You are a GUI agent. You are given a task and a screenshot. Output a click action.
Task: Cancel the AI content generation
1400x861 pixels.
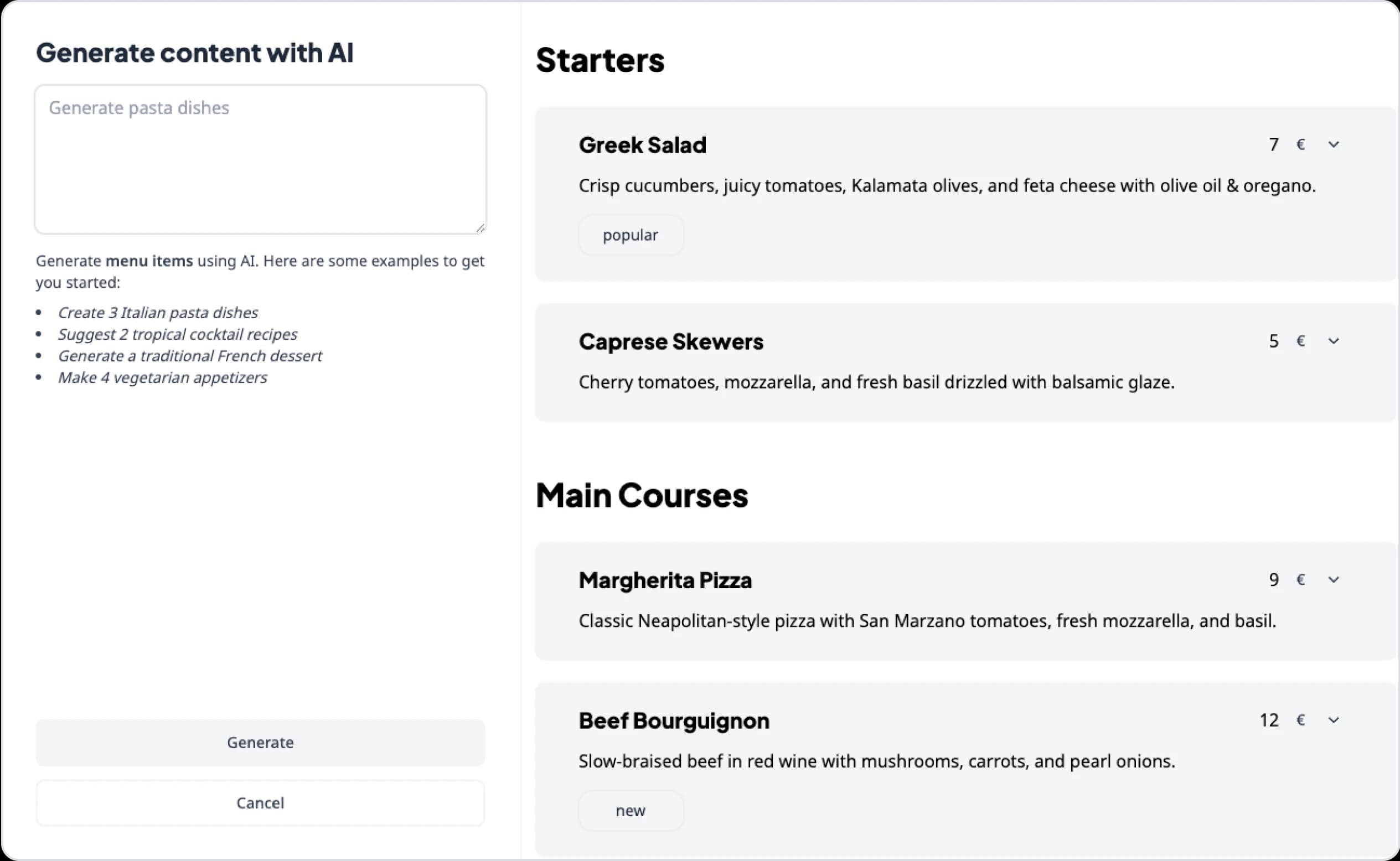[x=260, y=803]
